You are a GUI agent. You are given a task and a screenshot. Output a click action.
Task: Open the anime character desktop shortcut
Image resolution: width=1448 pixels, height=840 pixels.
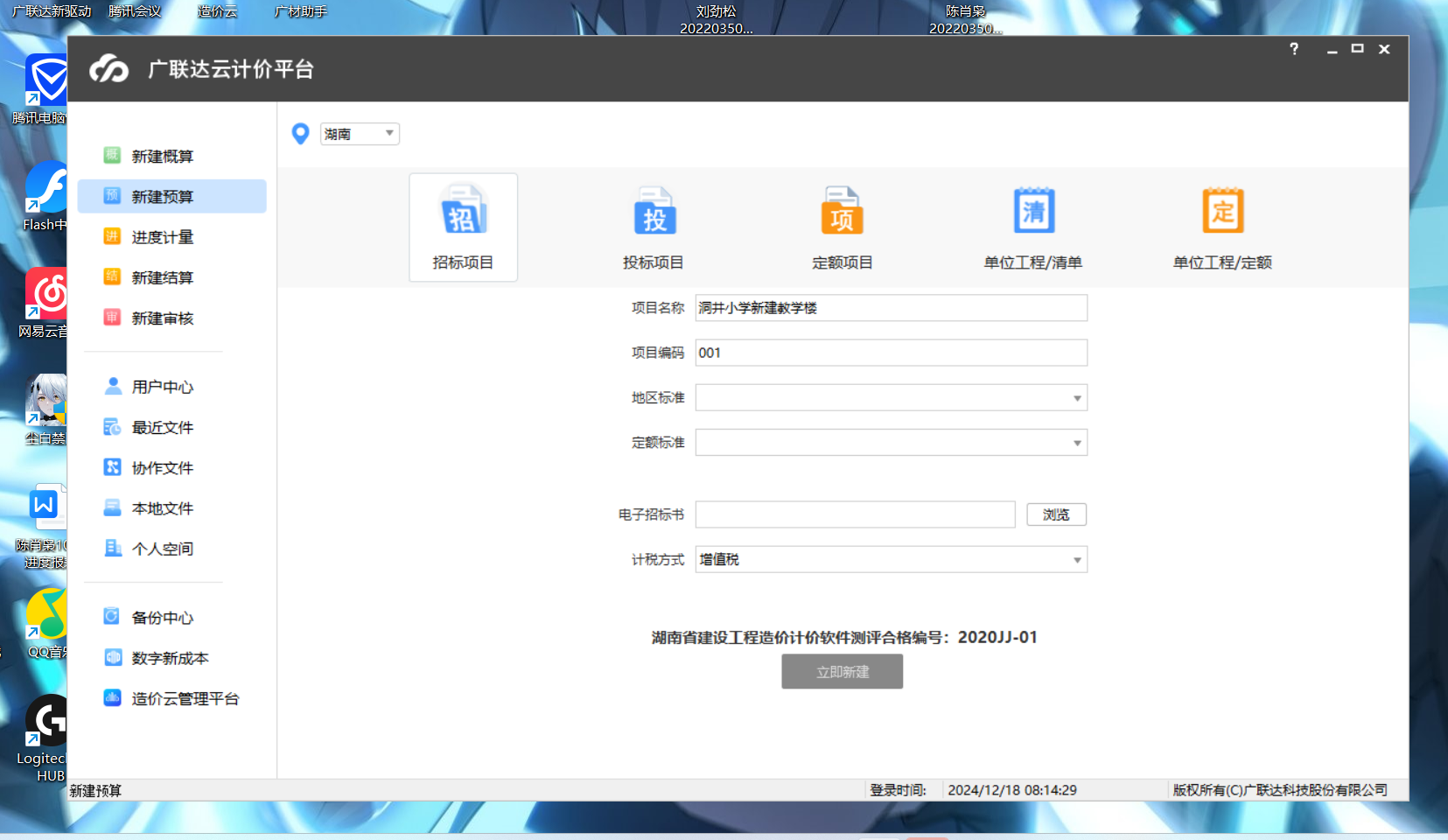point(45,409)
